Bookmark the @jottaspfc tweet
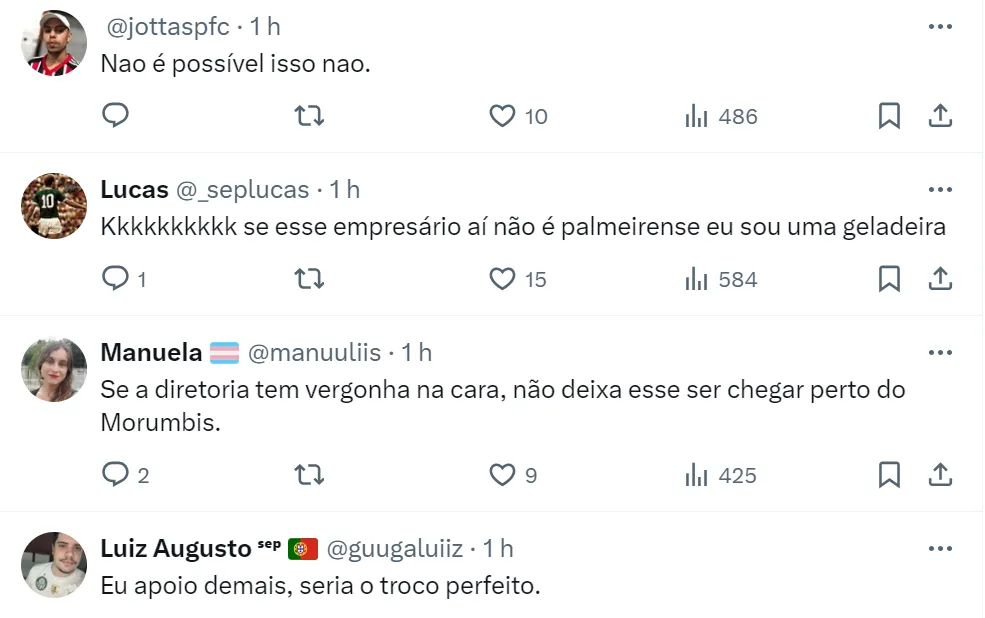 [x=889, y=116]
